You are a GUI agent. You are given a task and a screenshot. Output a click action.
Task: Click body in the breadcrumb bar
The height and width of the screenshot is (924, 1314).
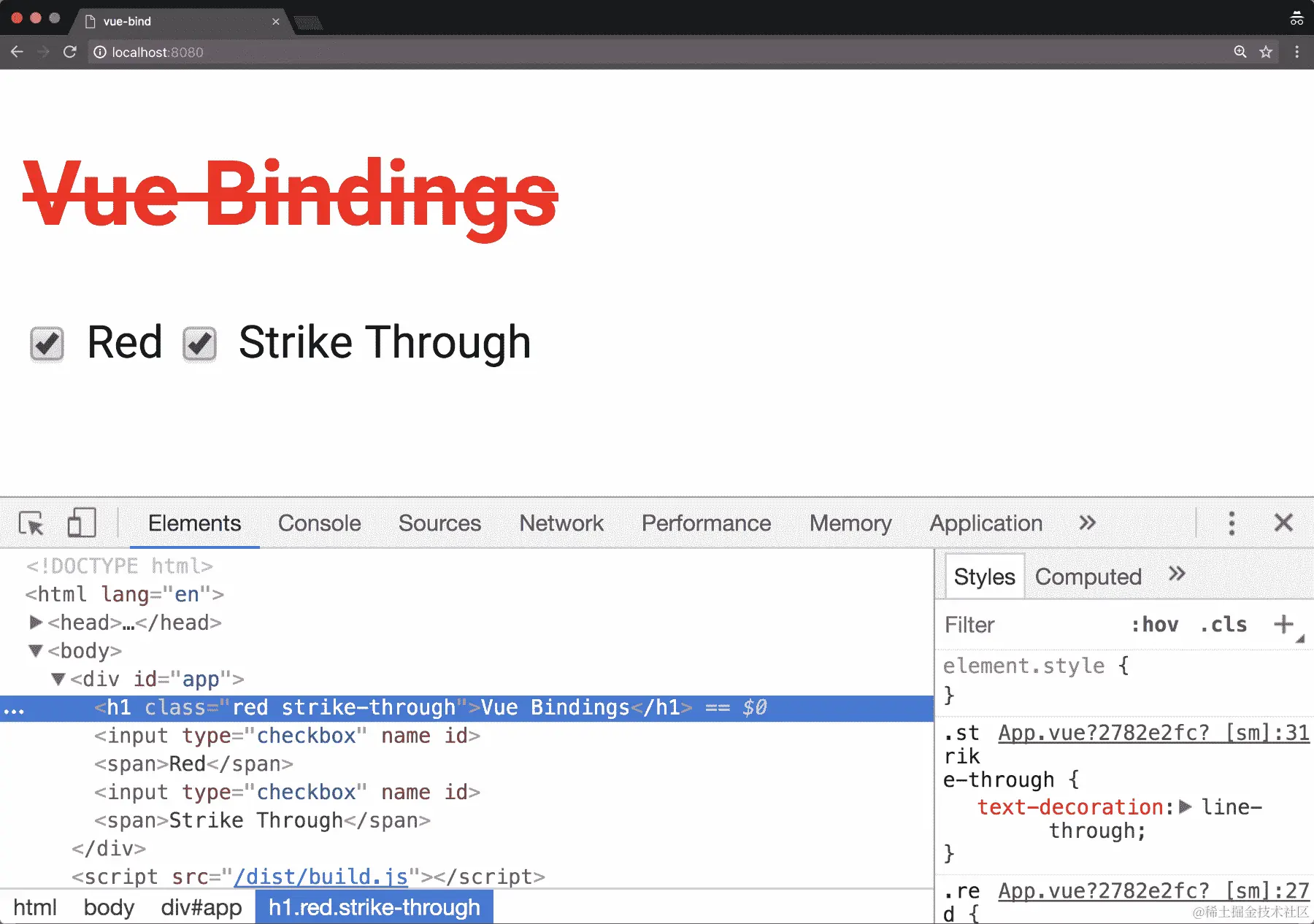[x=109, y=907]
